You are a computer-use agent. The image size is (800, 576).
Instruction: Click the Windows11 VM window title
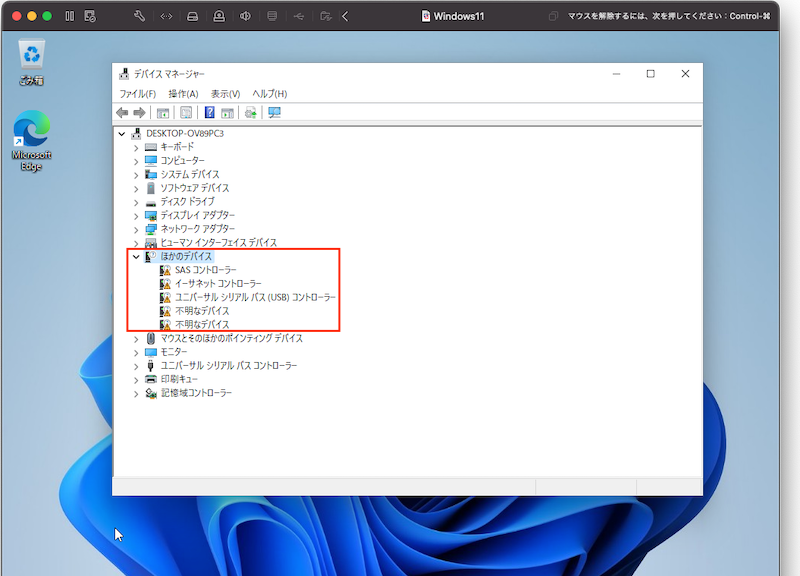459,16
